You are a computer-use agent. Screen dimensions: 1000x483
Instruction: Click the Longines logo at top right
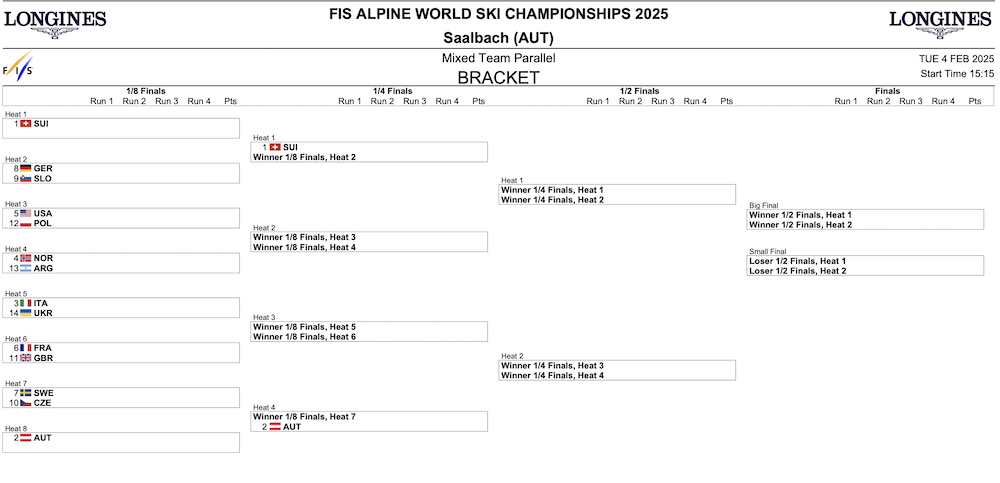pyautogui.click(x=940, y=25)
